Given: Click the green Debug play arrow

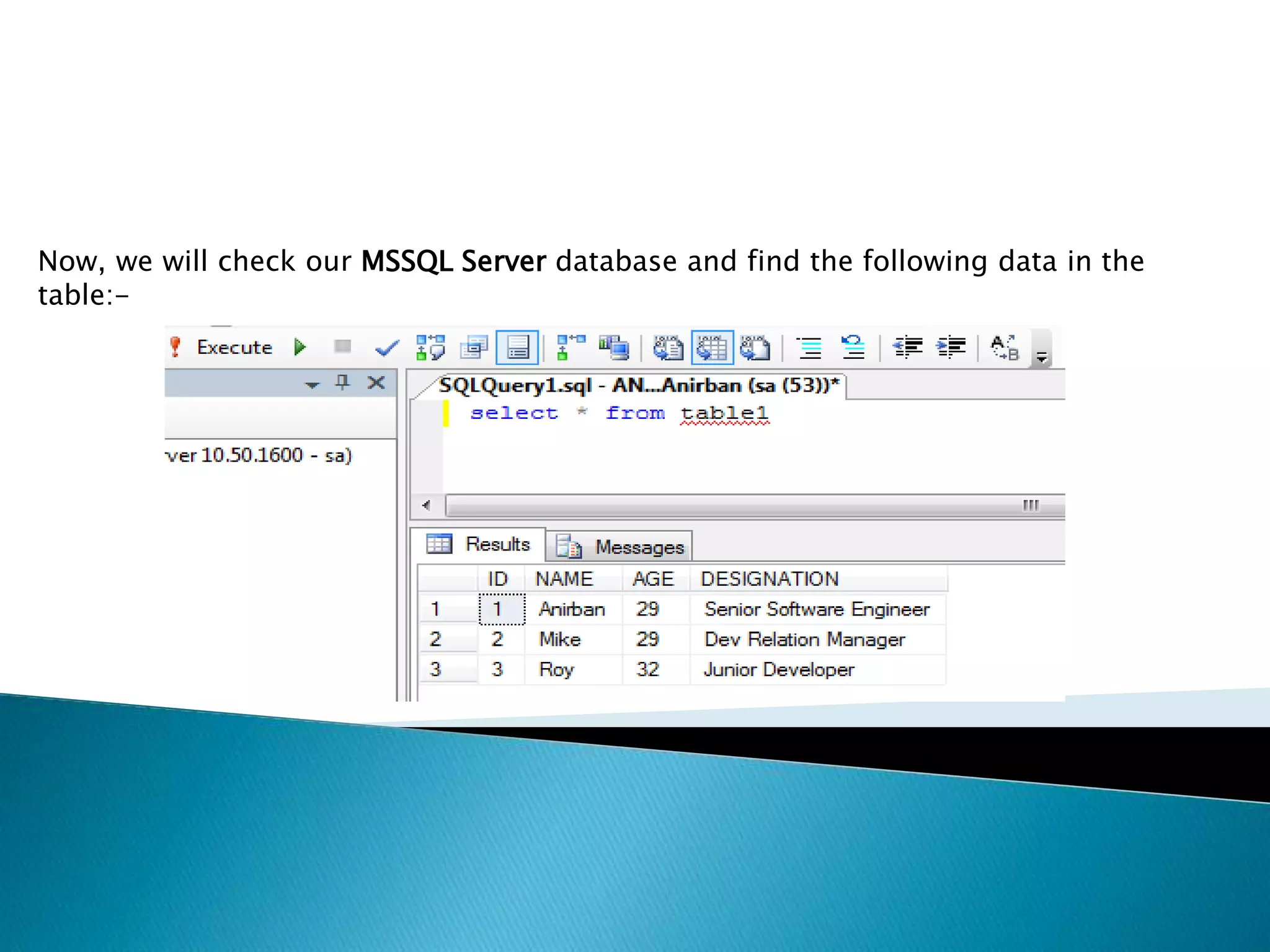Looking at the screenshot, I should (x=300, y=347).
